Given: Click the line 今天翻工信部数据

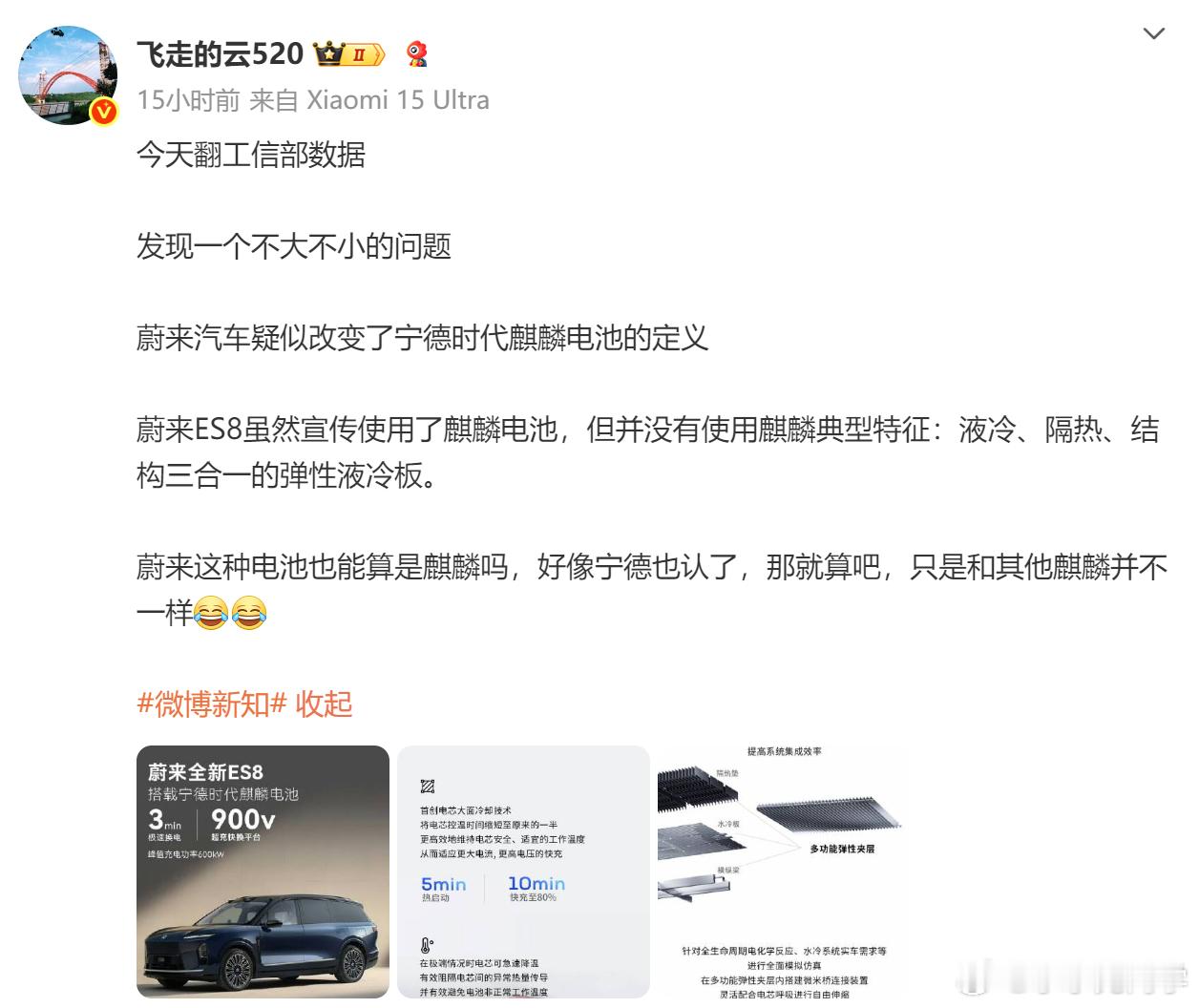Looking at the screenshot, I should click(251, 155).
